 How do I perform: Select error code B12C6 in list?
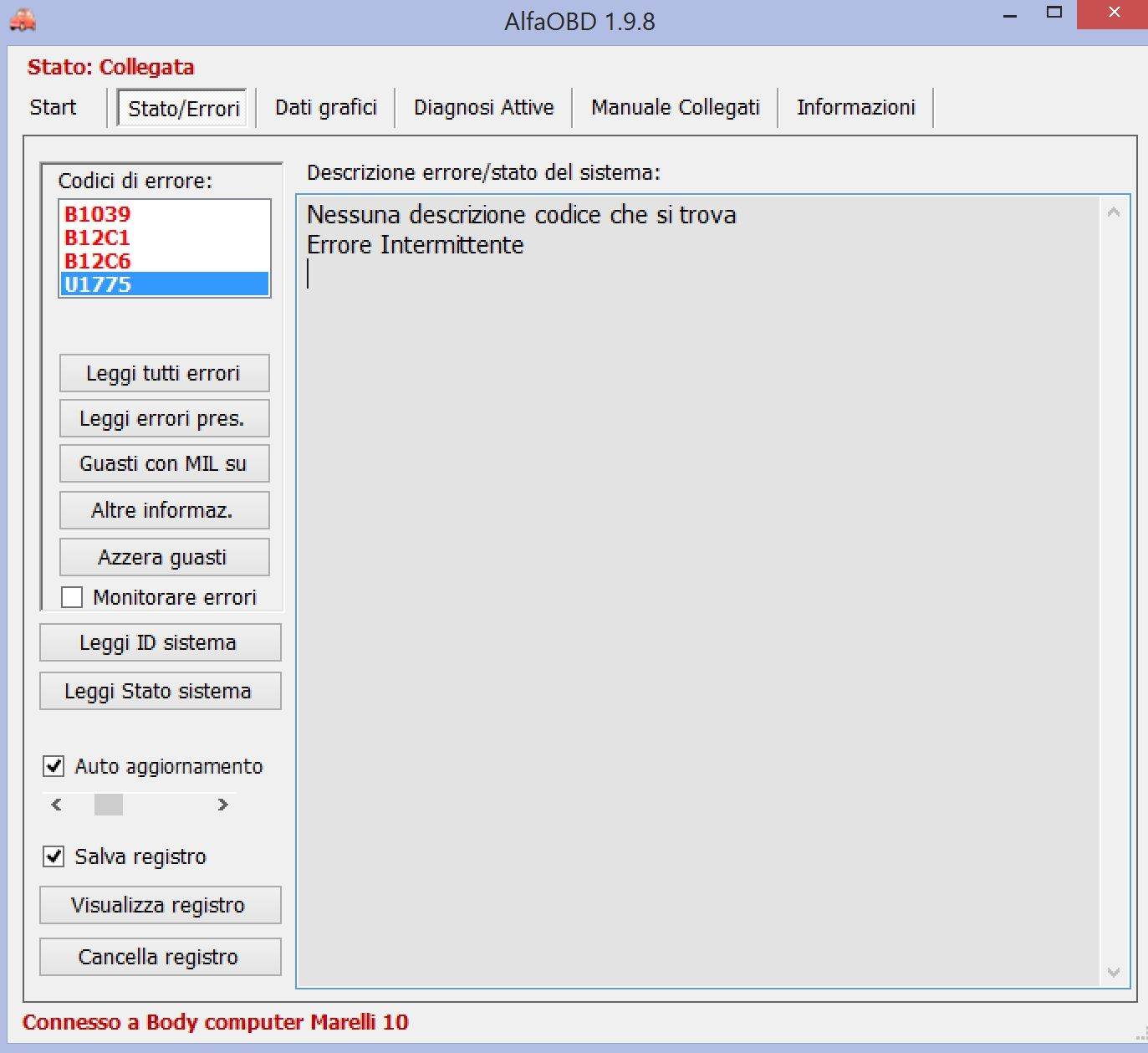(98, 261)
